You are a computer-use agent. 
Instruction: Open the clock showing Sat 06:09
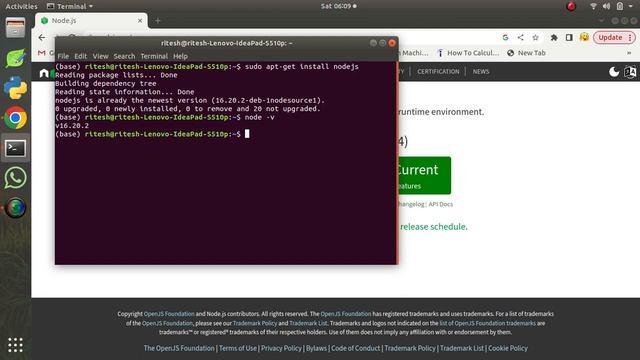pyautogui.click(x=338, y=6)
